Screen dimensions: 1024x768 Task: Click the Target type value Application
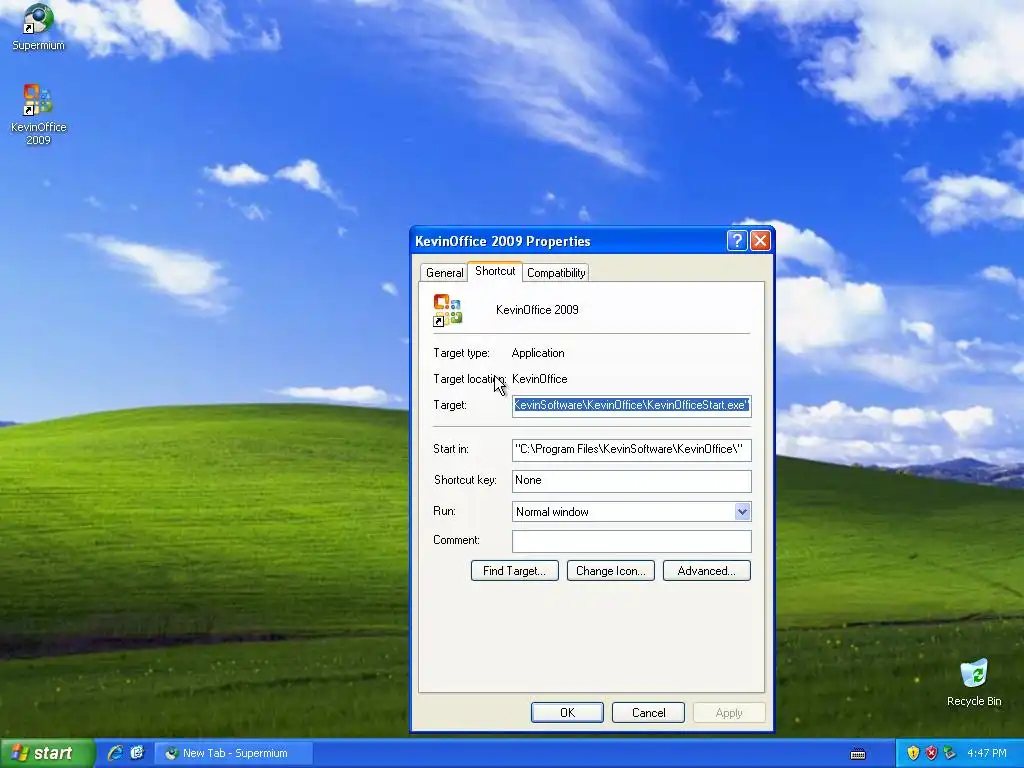538,353
